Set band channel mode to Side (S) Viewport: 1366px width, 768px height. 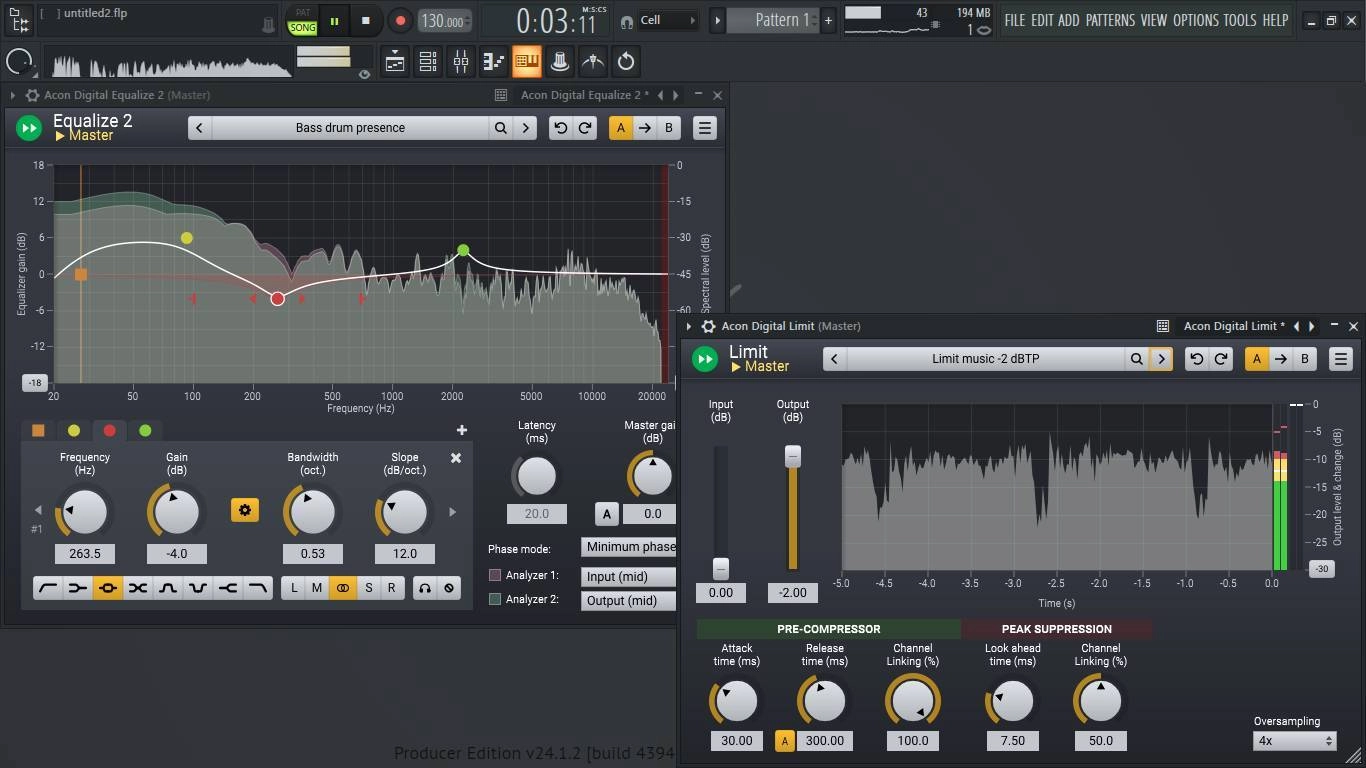[x=368, y=588]
